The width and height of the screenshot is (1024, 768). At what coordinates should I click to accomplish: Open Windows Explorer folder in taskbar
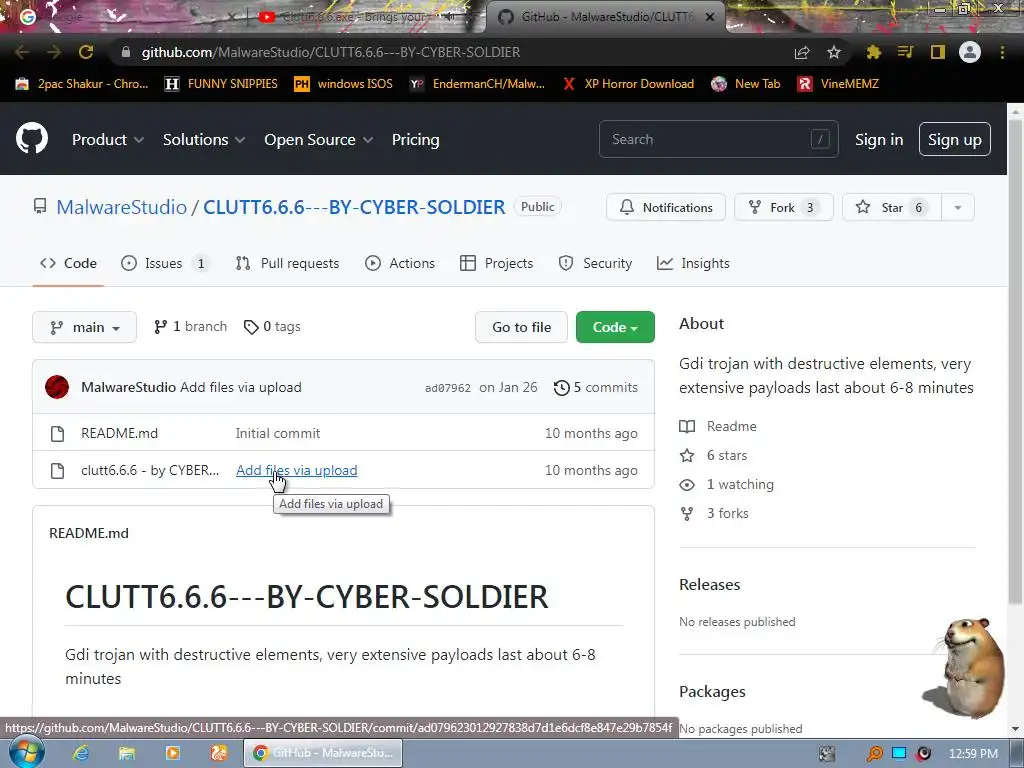[127, 753]
